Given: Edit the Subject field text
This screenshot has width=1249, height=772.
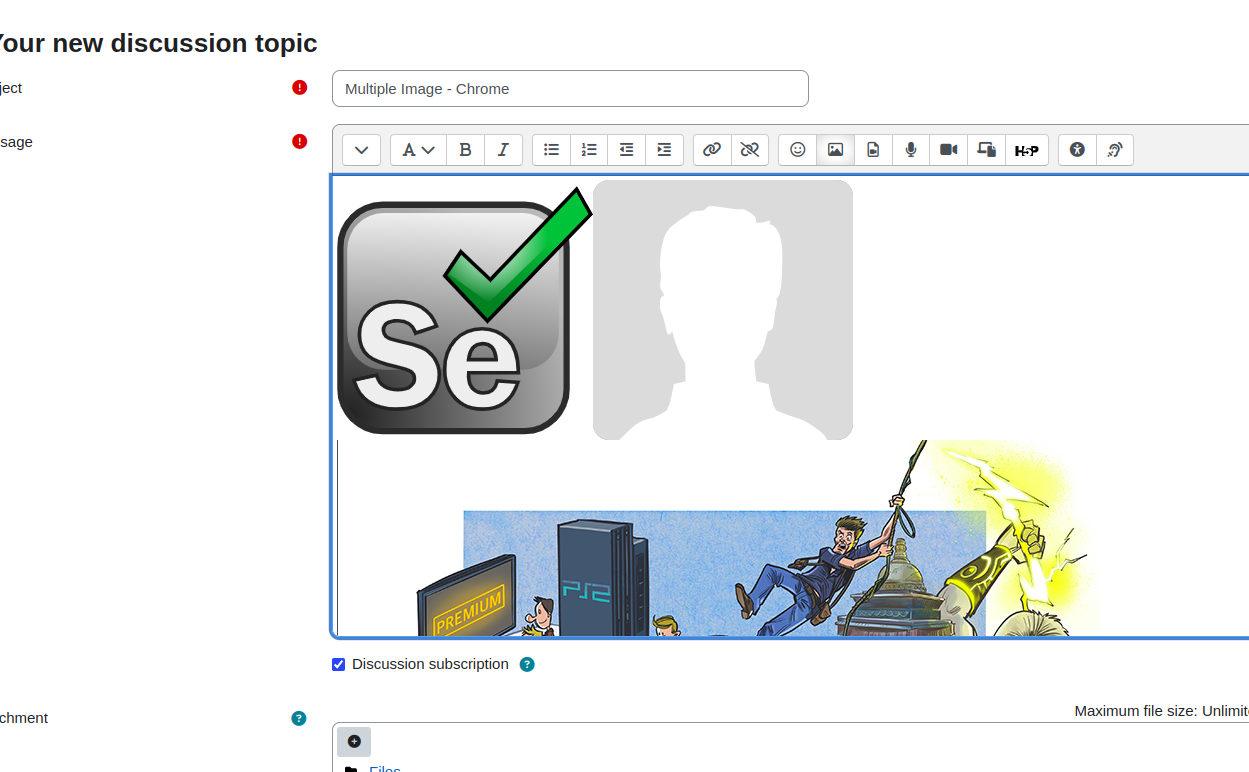Looking at the screenshot, I should (570, 89).
